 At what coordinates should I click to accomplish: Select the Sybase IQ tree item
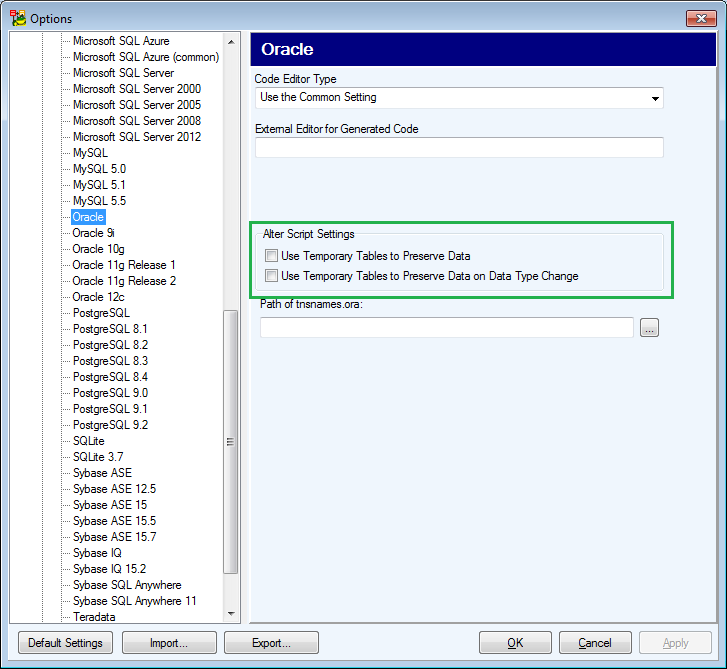pyautogui.click(x=97, y=553)
